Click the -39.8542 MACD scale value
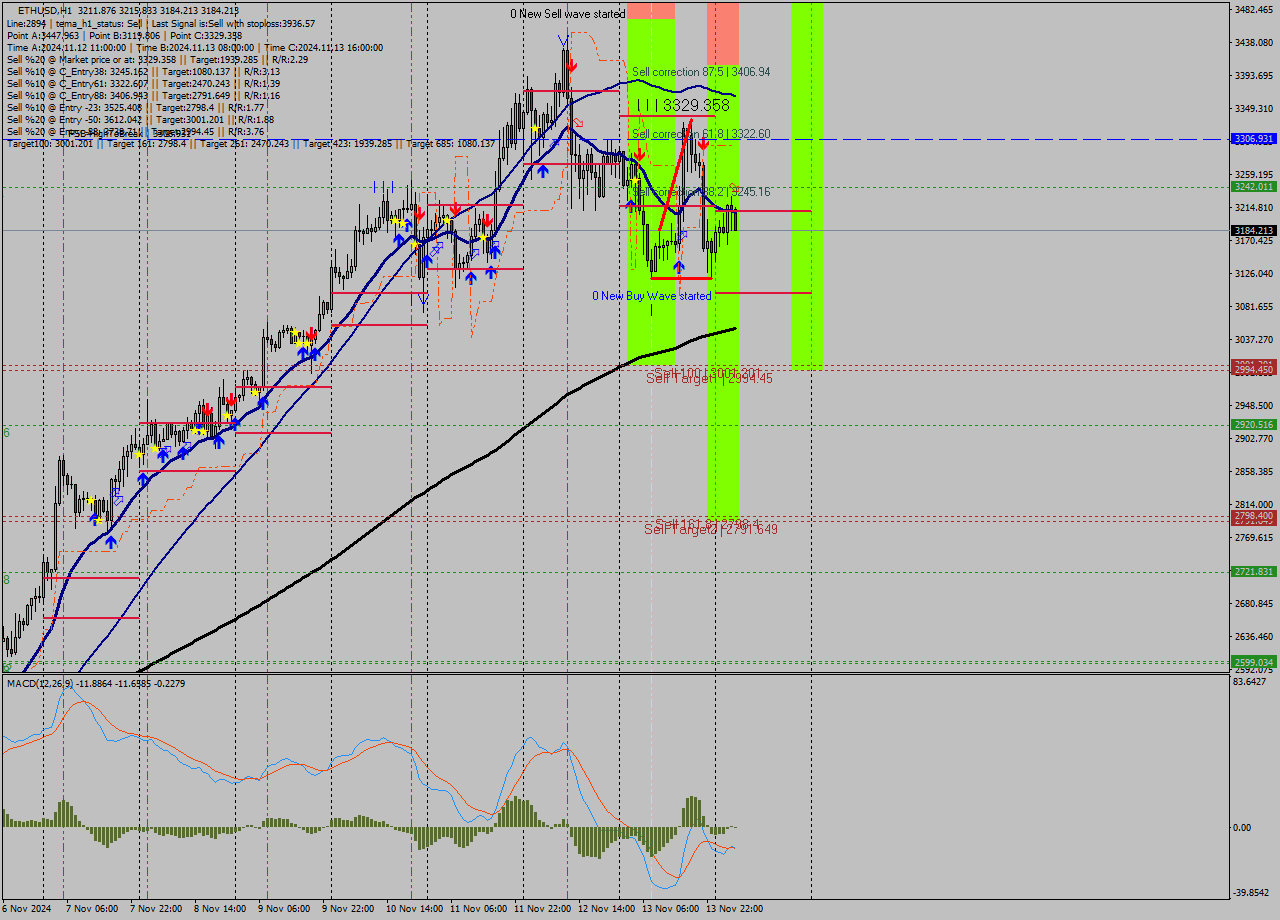 pos(1252,894)
